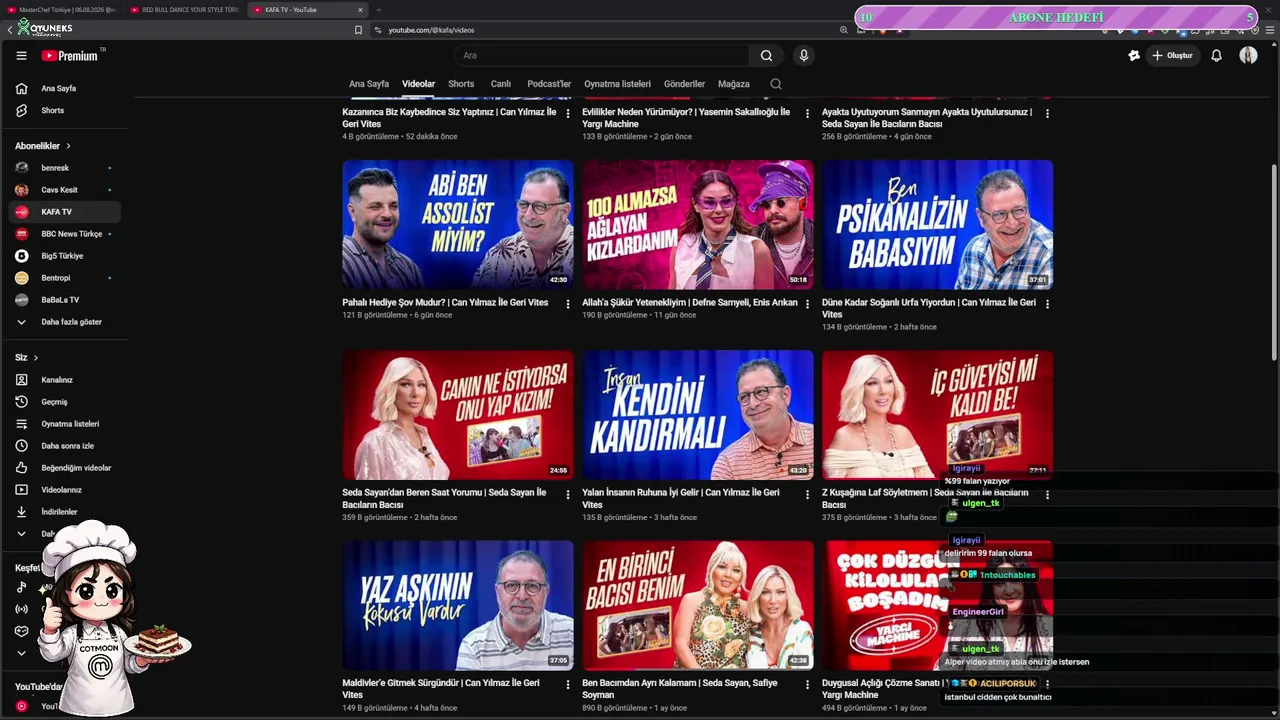
Task: Open the Canlı tab
Action: [501, 84]
